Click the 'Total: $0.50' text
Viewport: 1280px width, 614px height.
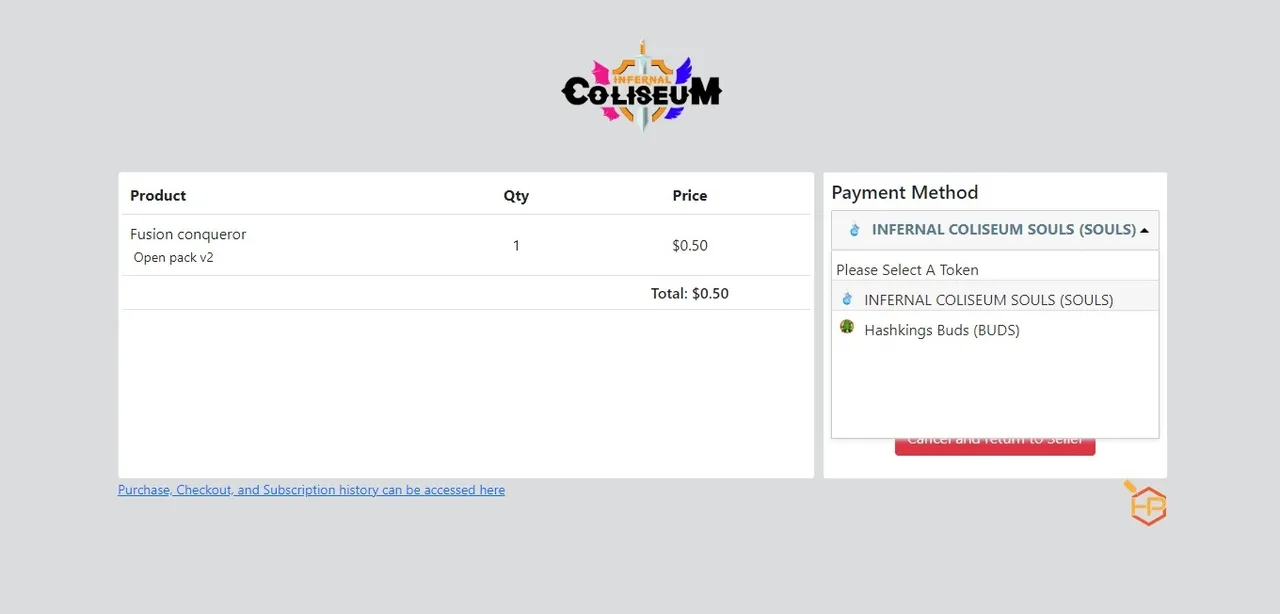690,293
